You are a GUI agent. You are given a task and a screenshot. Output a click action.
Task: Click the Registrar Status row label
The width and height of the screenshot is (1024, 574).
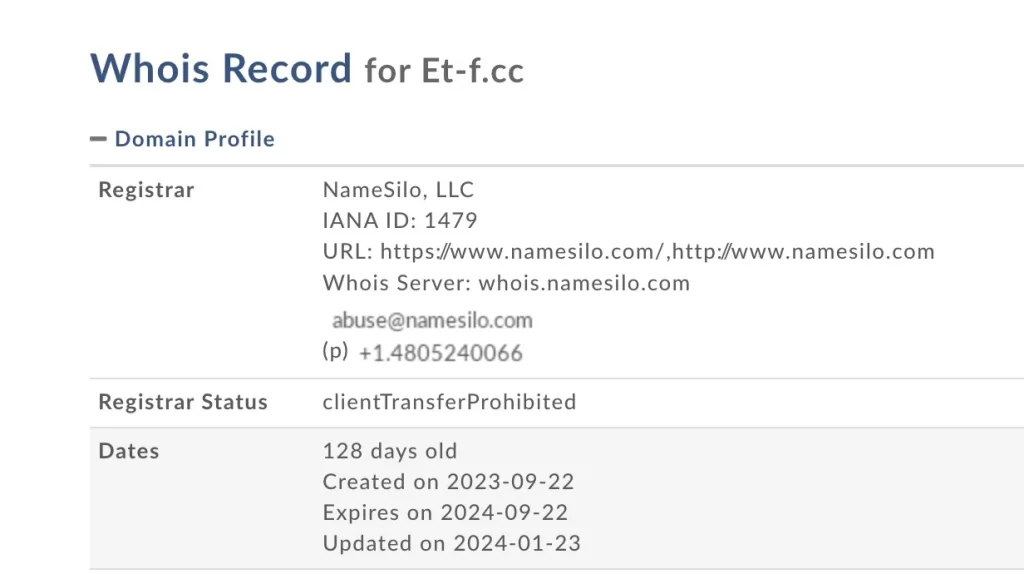(183, 402)
